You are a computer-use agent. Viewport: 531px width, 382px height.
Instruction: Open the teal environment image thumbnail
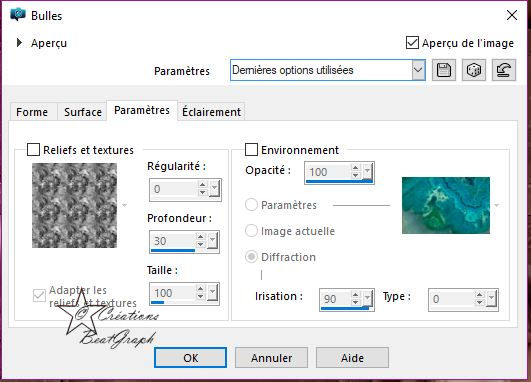pos(446,205)
